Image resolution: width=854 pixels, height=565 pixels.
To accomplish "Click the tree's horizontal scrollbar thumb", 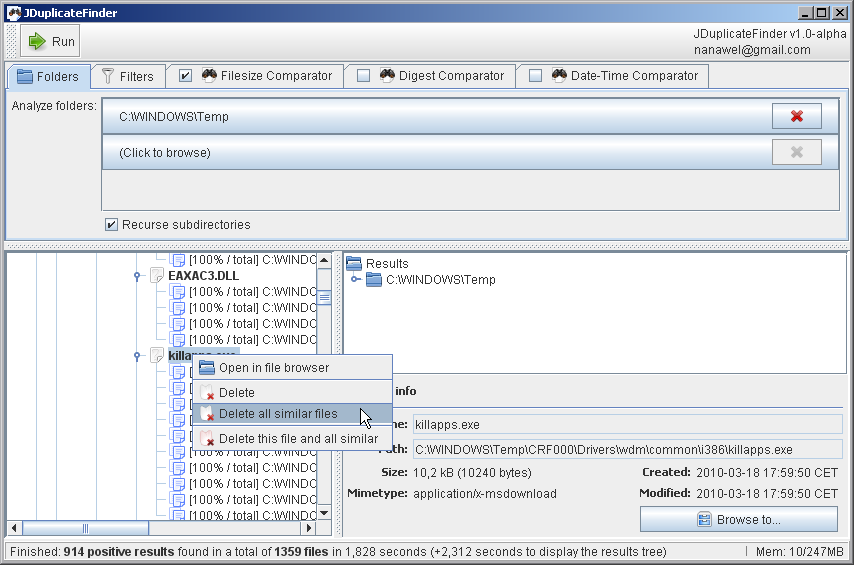I will [85, 528].
